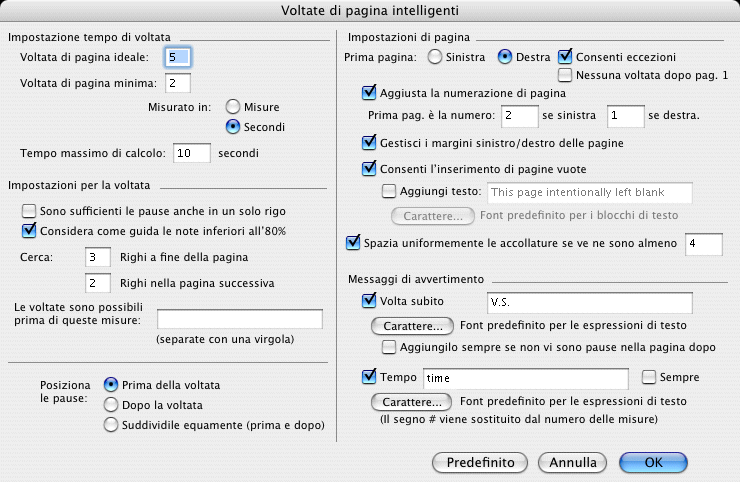740x482 pixels.
Task: Toggle Aggiusta la numerazione di pagina
Action: 367,93
